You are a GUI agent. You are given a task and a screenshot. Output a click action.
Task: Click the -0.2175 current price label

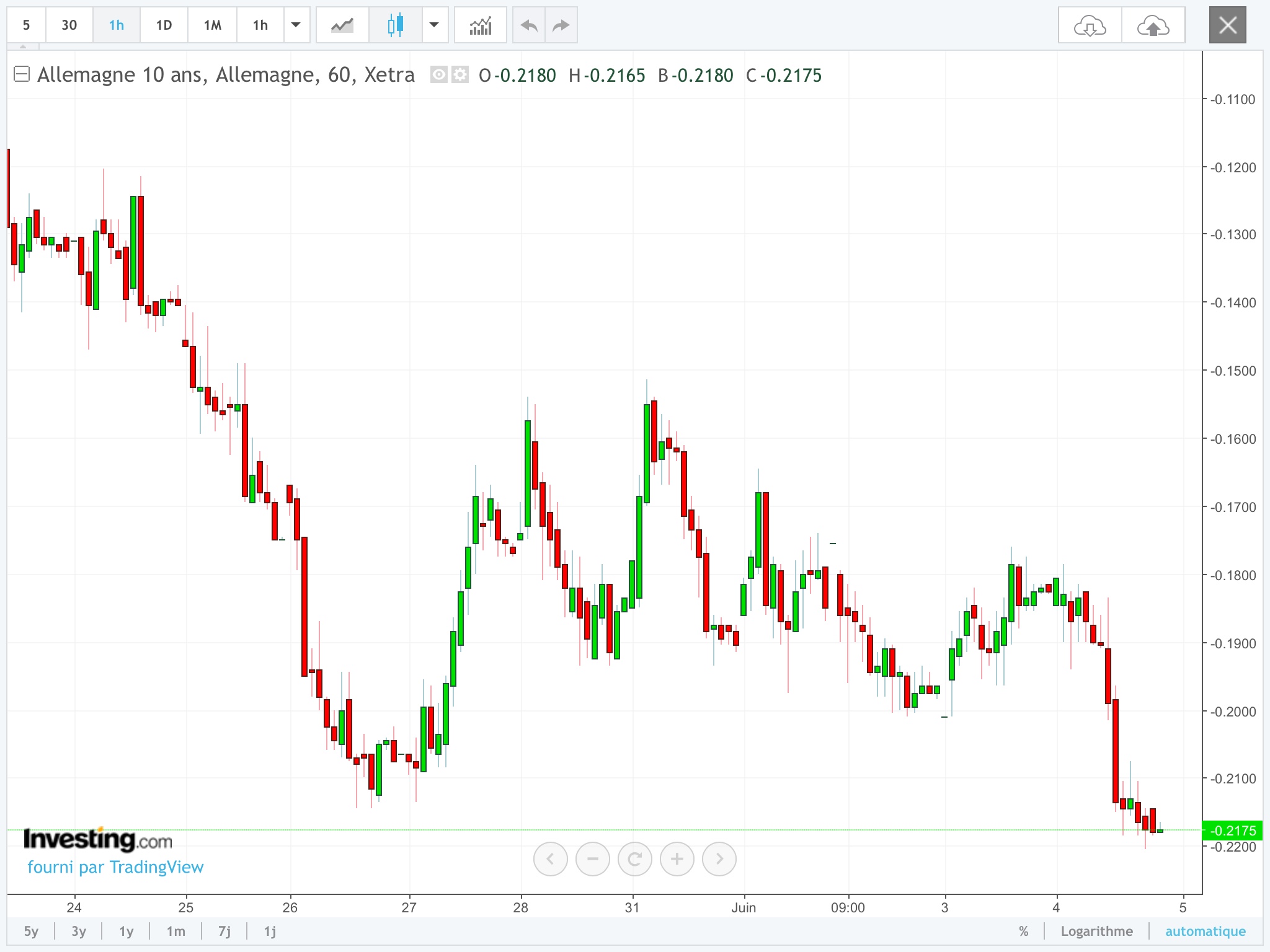pyautogui.click(x=1232, y=831)
